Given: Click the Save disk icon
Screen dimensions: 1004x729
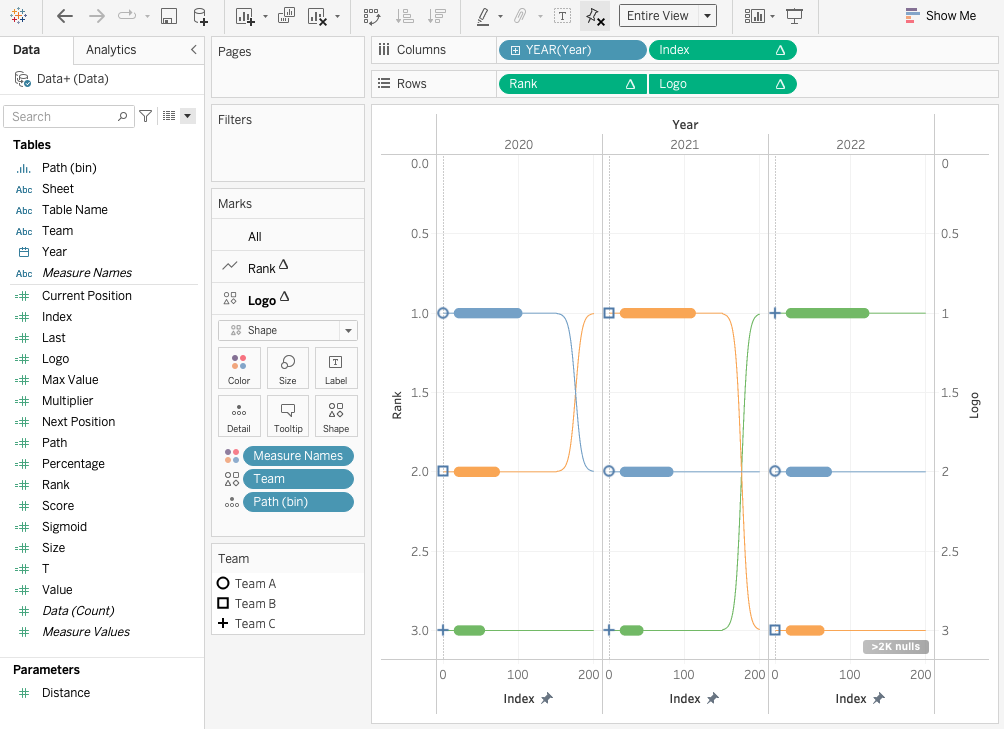Looking at the screenshot, I should (x=168, y=17).
